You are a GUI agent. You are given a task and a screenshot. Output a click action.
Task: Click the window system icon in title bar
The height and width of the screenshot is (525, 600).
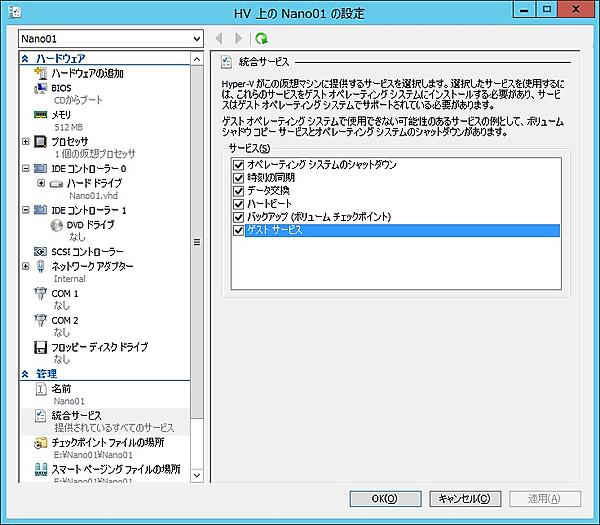pos(15,13)
